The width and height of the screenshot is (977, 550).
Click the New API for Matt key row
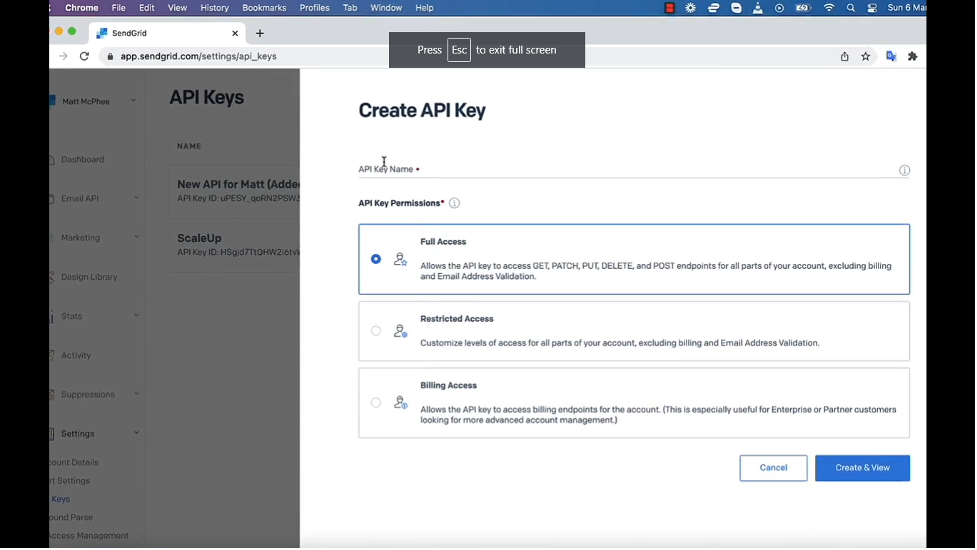point(235,190)
